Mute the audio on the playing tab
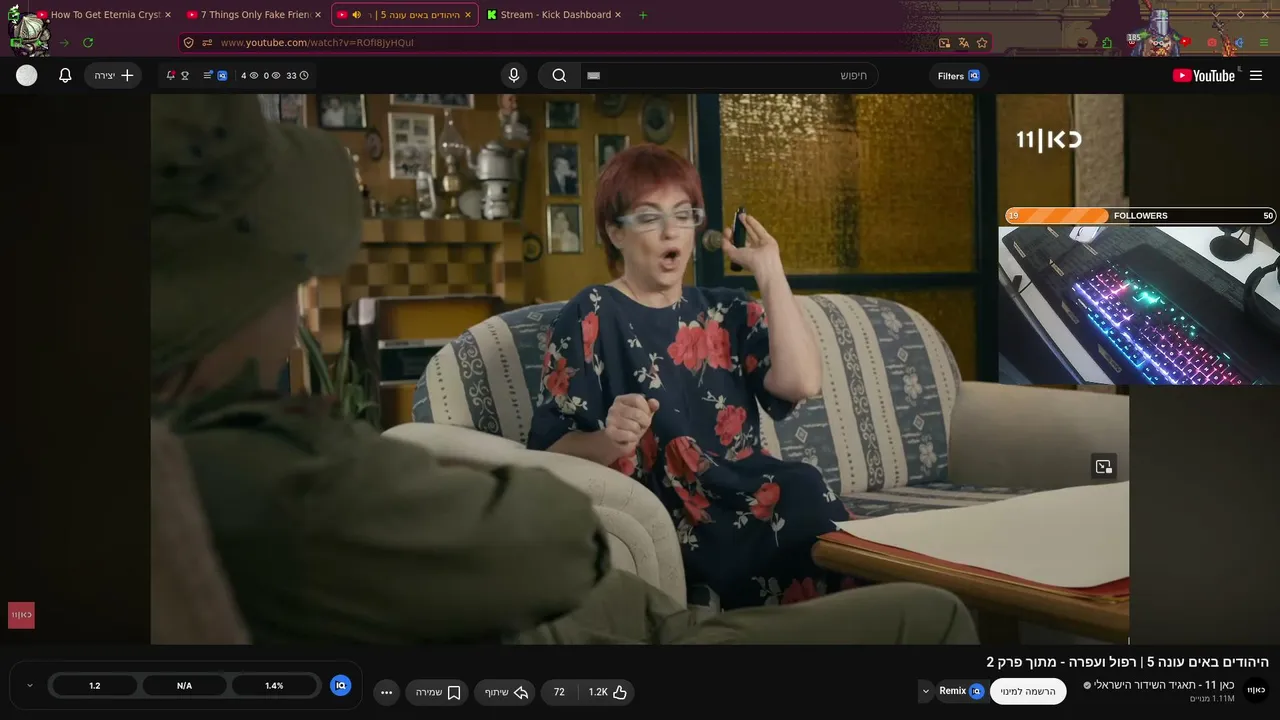 (357, 15)
